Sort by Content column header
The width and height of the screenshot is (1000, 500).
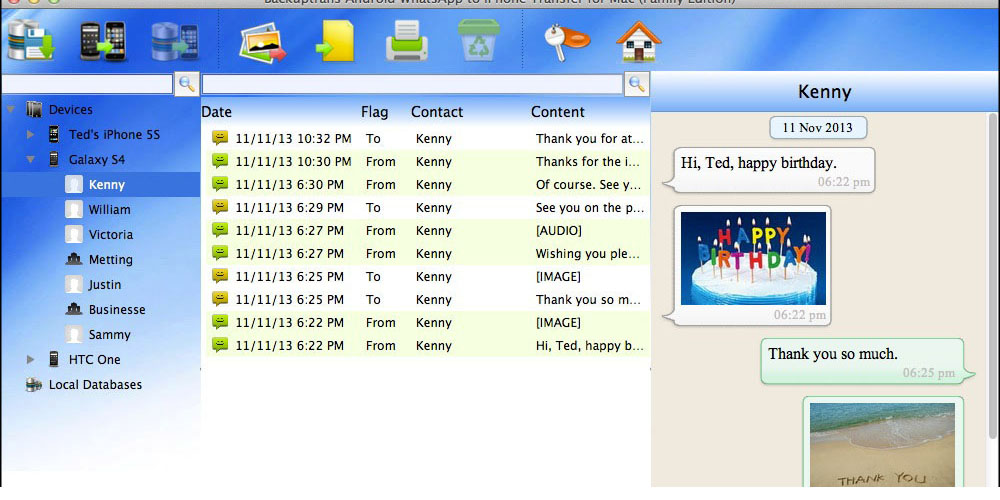coord(557,112)
